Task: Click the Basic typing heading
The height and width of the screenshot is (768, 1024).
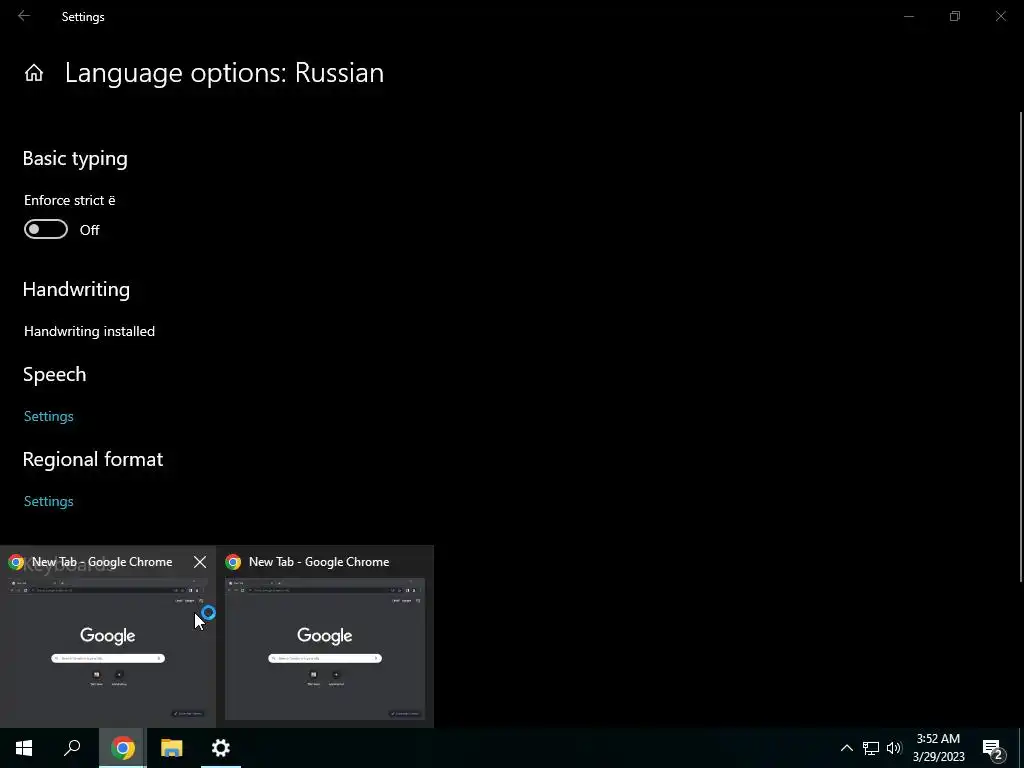Action: [x=75, y=159]
